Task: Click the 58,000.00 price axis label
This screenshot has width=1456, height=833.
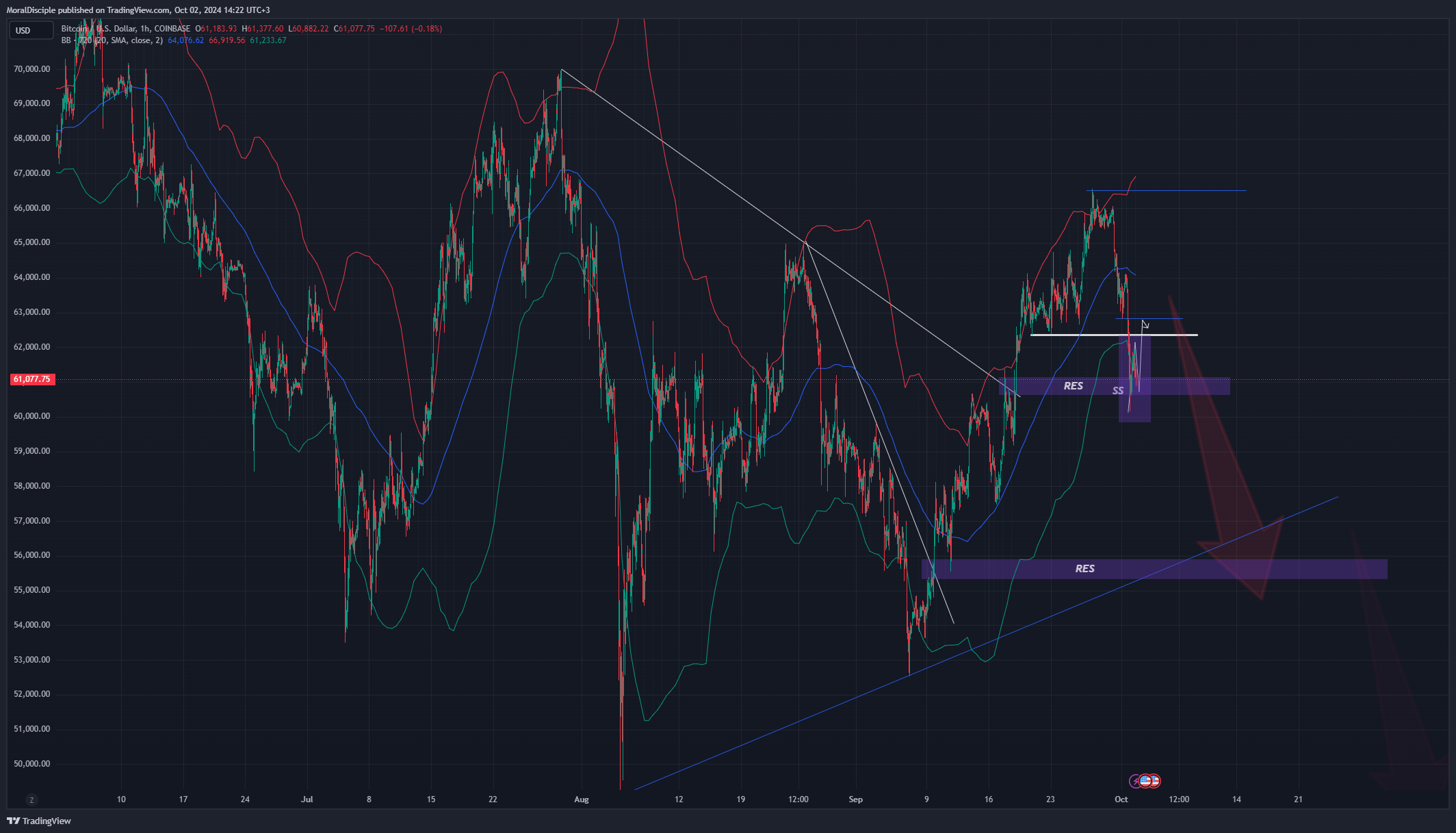Action: pyautogui.click(x=31, y=486)
